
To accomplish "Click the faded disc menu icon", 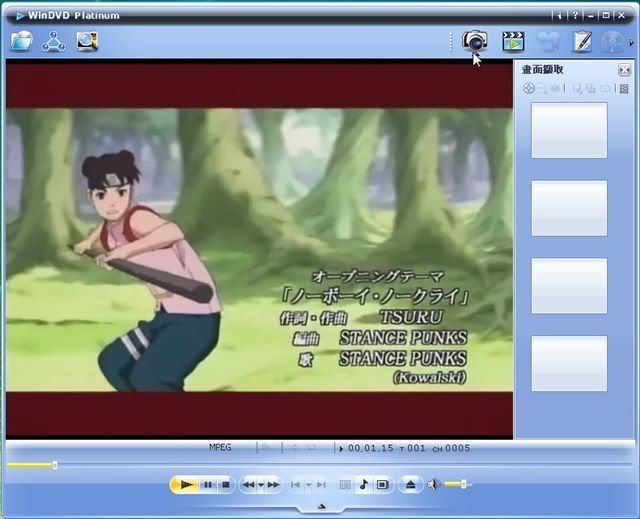I will [345, 485].
